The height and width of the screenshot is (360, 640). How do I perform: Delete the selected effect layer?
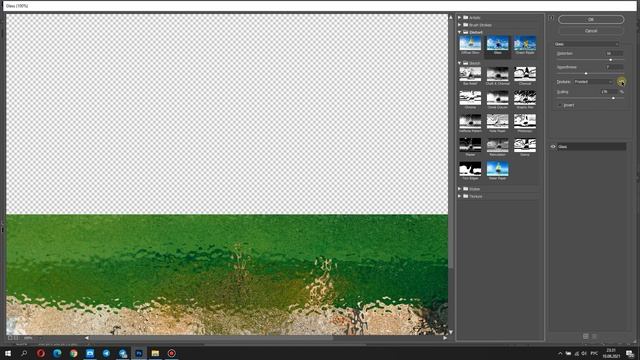[594, 336]
